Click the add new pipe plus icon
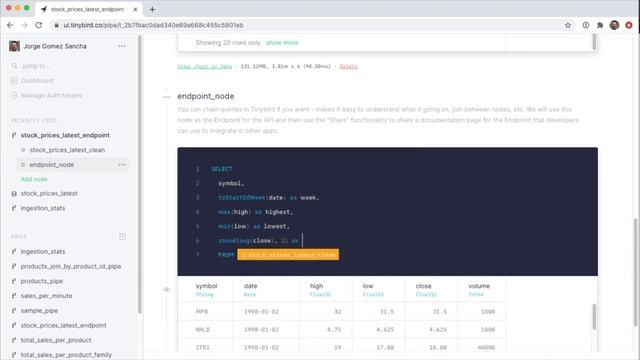 [x=122, y=236]
